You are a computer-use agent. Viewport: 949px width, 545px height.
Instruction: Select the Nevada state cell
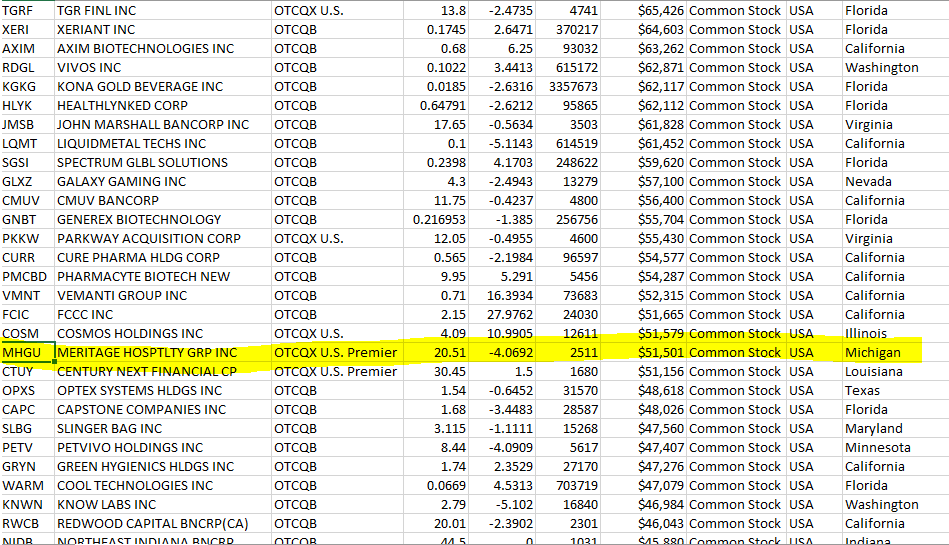tap(895, 182)
